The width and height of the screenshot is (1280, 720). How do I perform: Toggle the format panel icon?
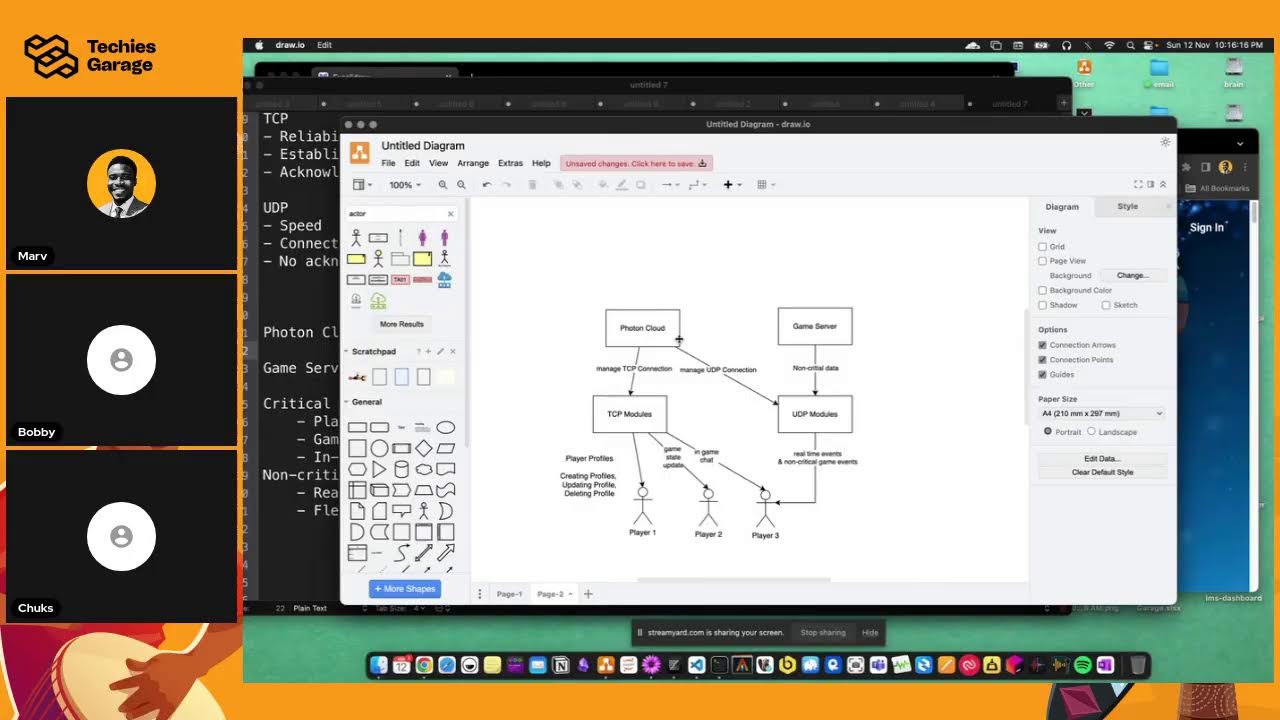pos(1150,185)
